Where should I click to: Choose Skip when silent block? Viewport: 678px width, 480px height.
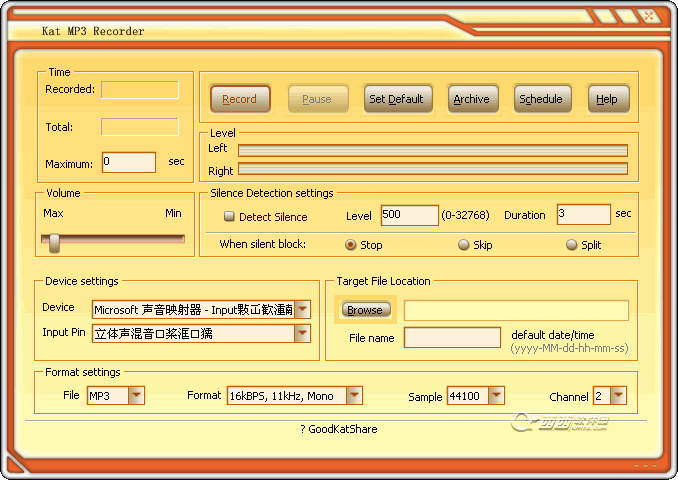(x=464, y=244)
